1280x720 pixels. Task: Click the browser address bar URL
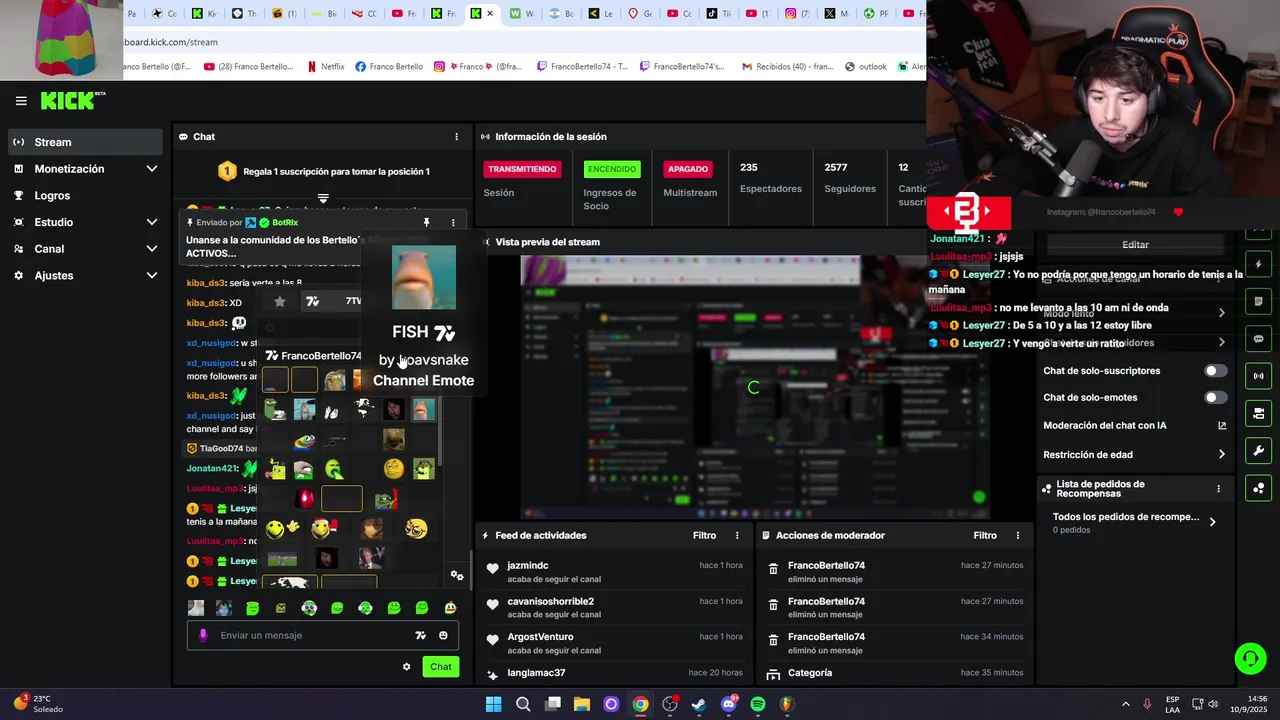[170, 42]
